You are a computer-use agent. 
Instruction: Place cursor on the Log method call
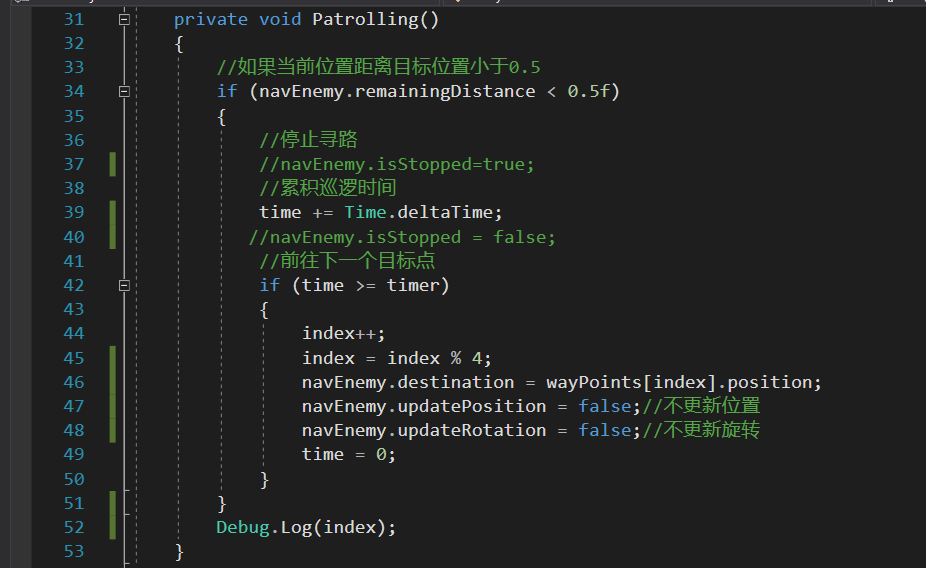296,527
